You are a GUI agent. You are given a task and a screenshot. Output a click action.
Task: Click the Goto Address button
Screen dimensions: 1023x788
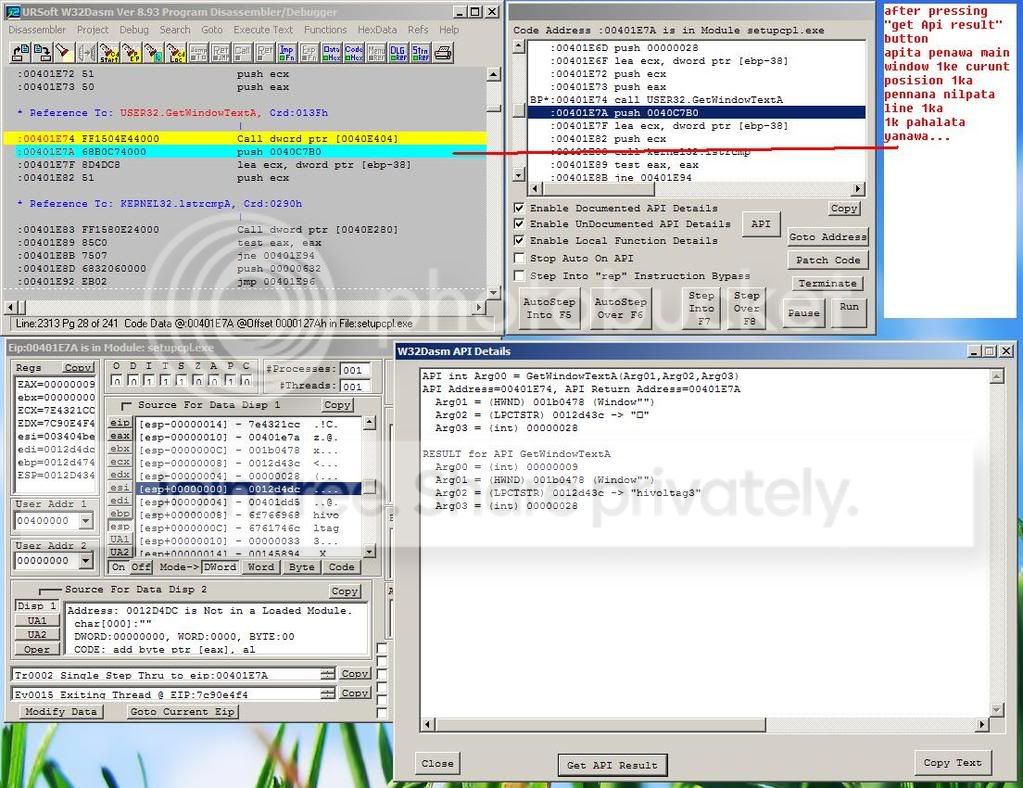(x=827, y=236)
